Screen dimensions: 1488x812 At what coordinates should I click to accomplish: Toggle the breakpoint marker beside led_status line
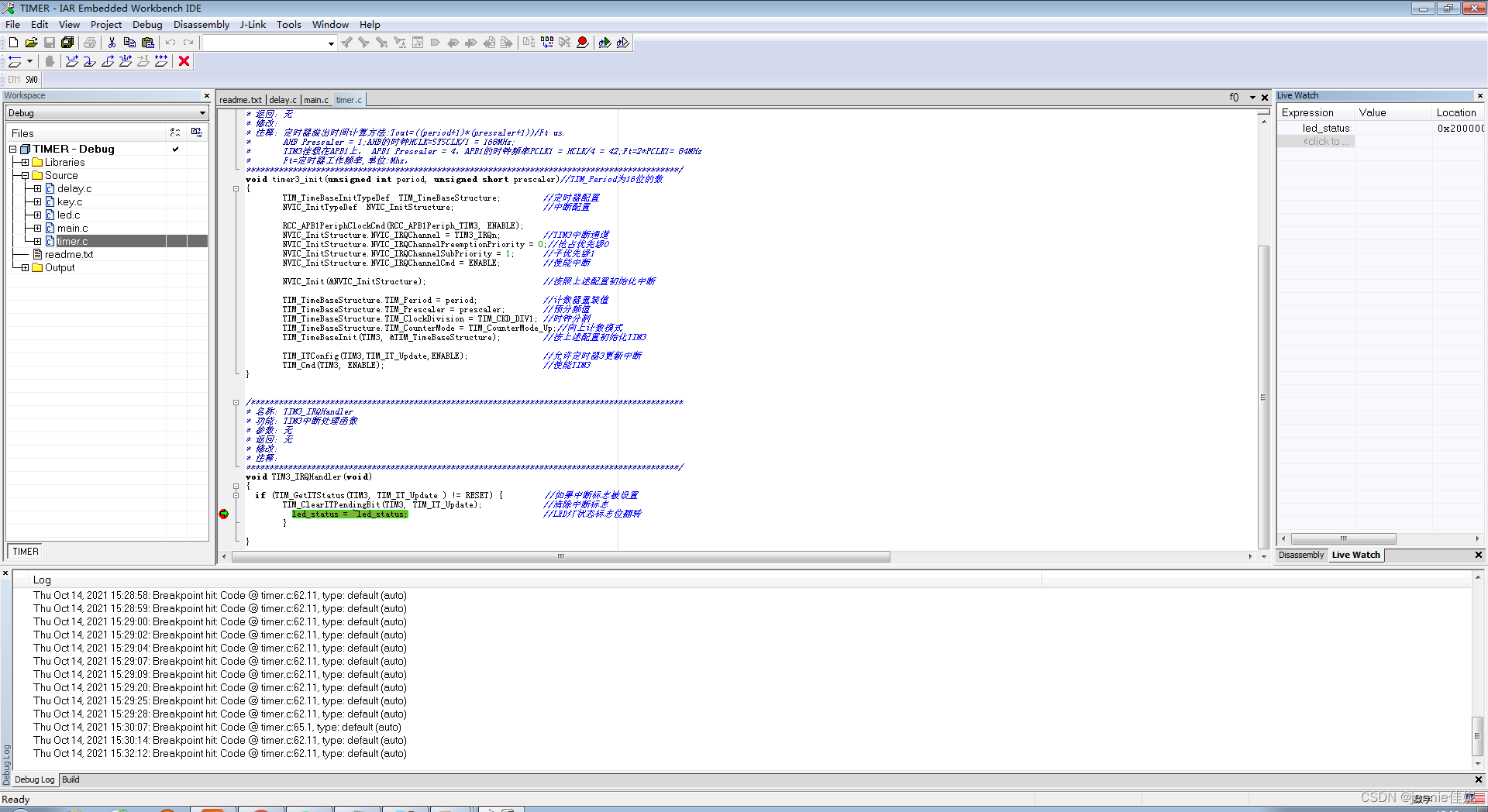tap(224, 514)
